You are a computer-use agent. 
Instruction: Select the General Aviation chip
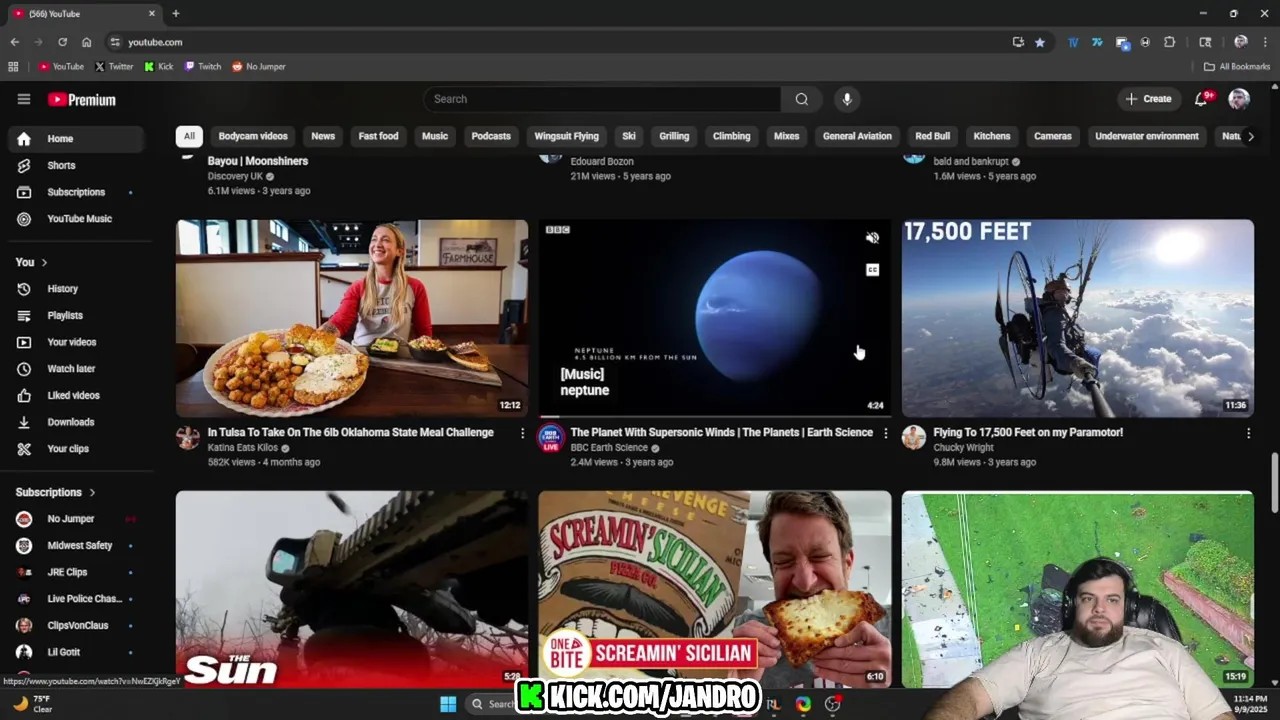(x=857, y=136)
